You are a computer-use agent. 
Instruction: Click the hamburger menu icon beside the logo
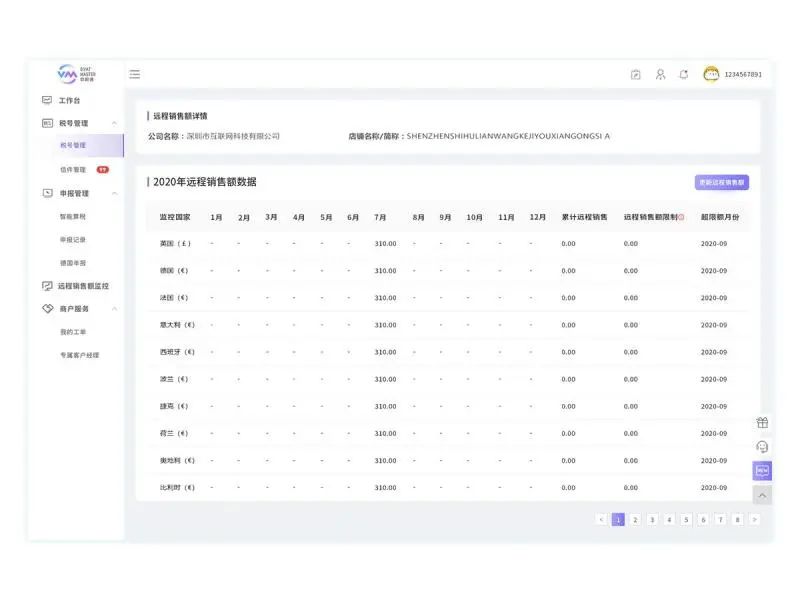click(x=134, y=73)
